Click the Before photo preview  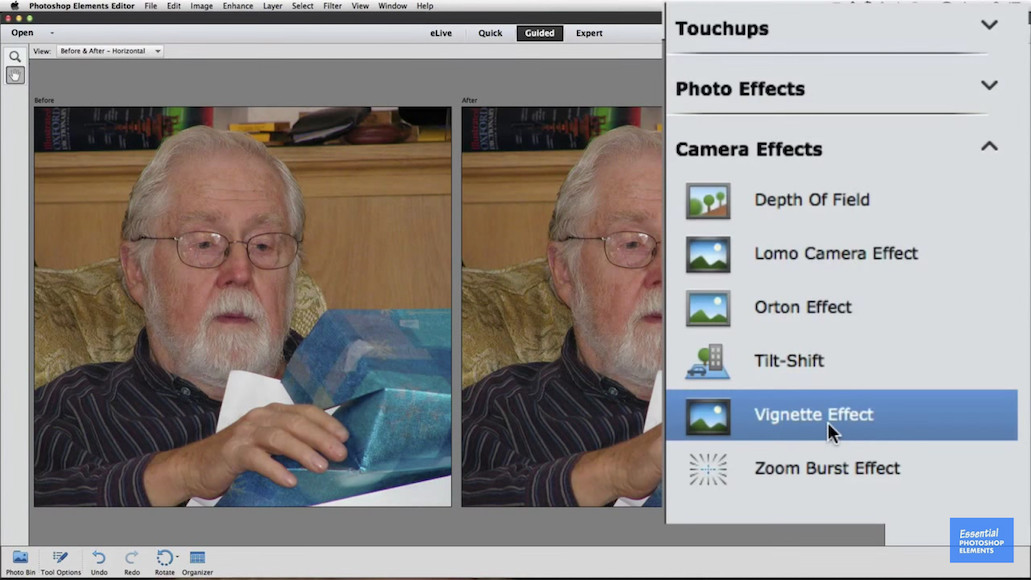243,306
